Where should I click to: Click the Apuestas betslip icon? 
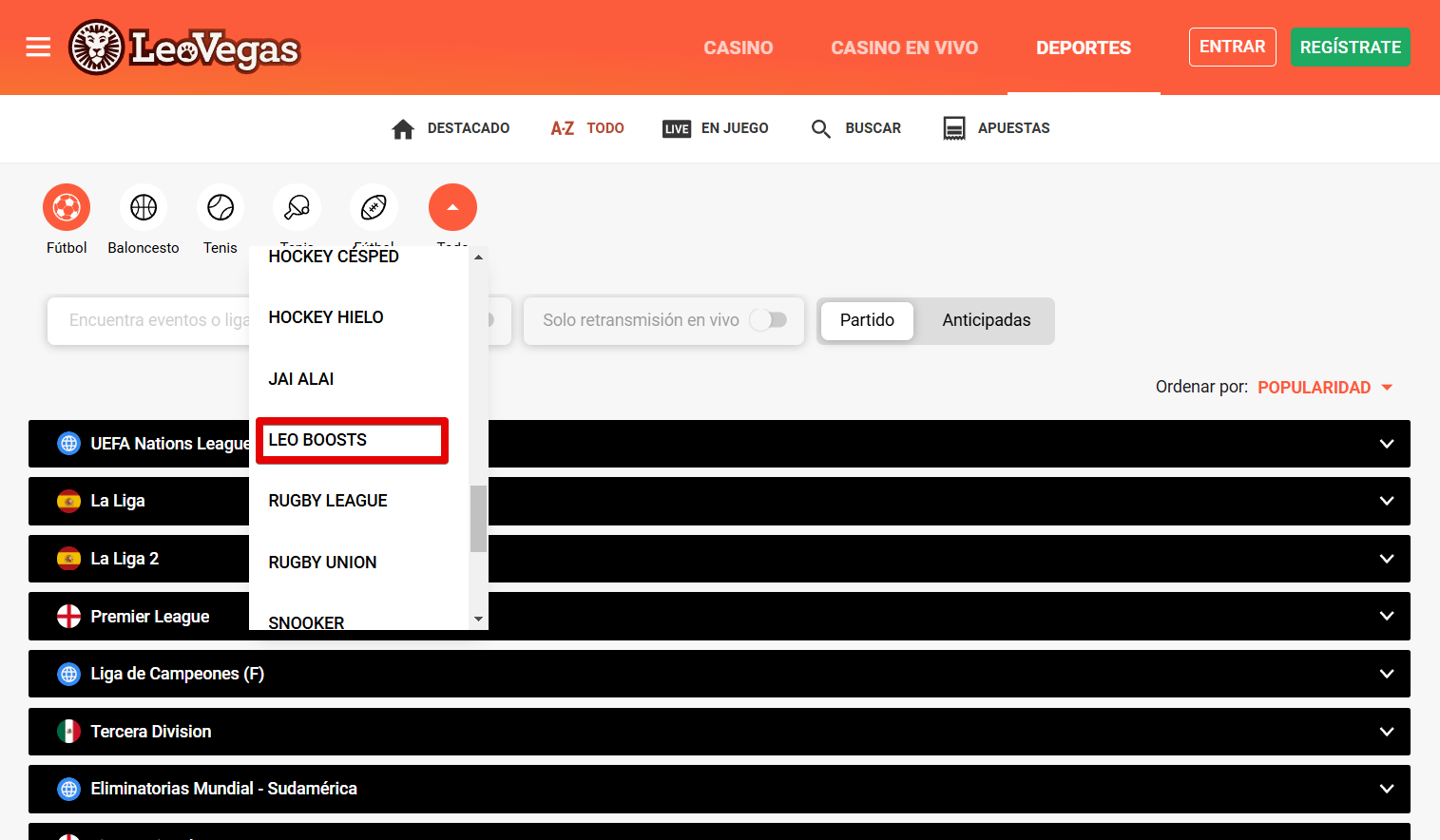(x=954, y=128)
